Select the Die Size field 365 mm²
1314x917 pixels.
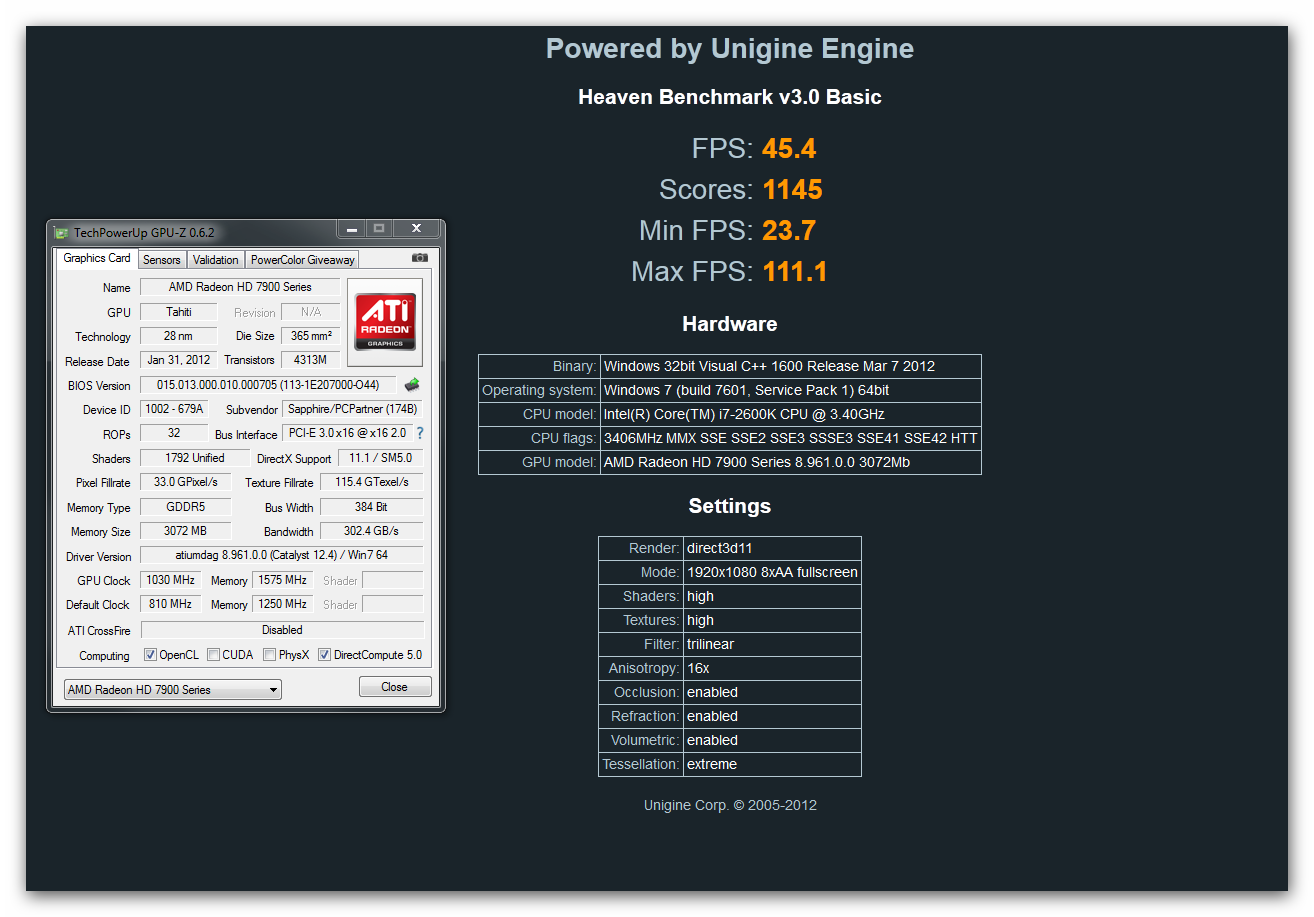311,336
